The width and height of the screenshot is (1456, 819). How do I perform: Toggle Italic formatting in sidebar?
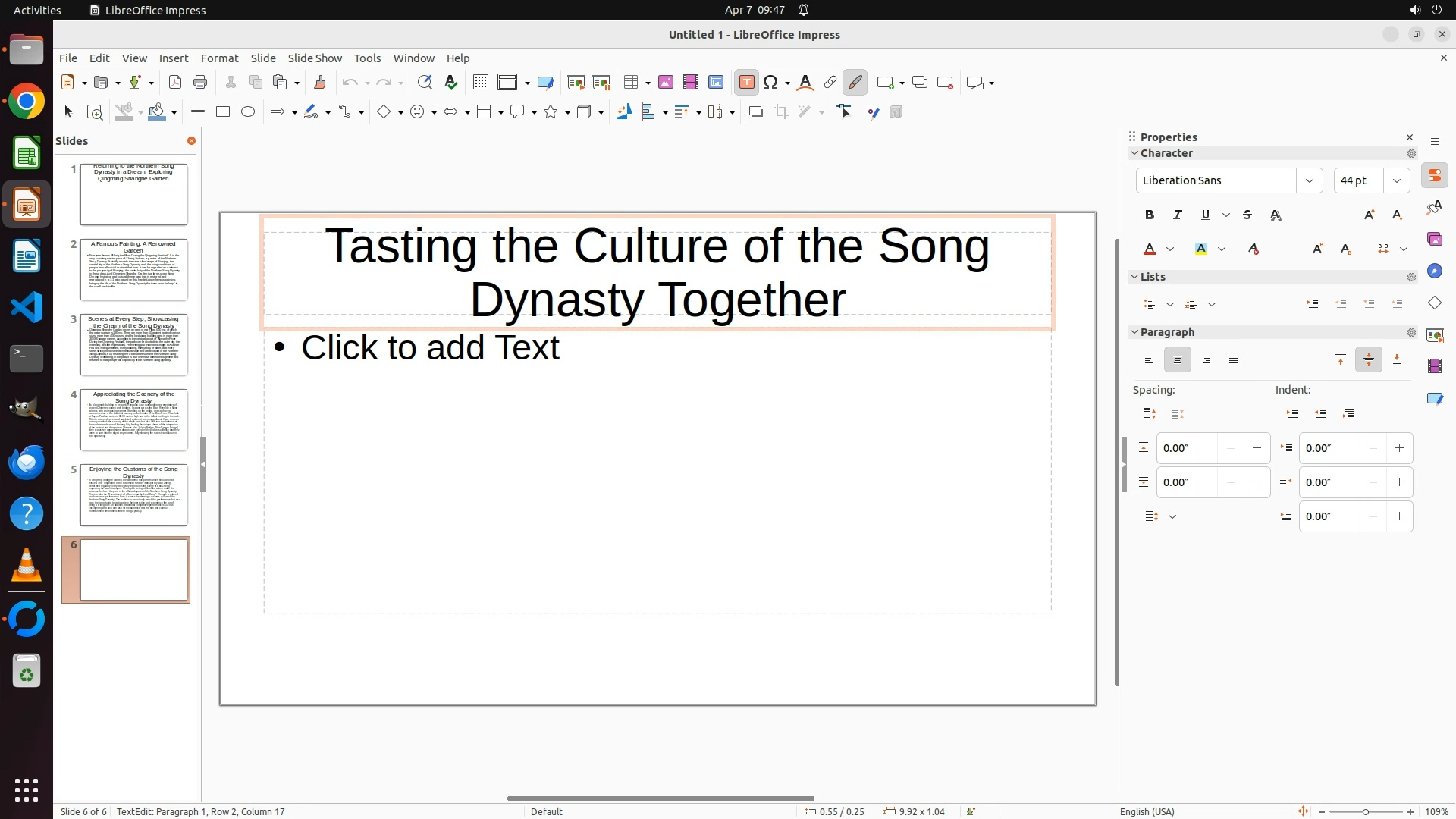coord(1178,215)
